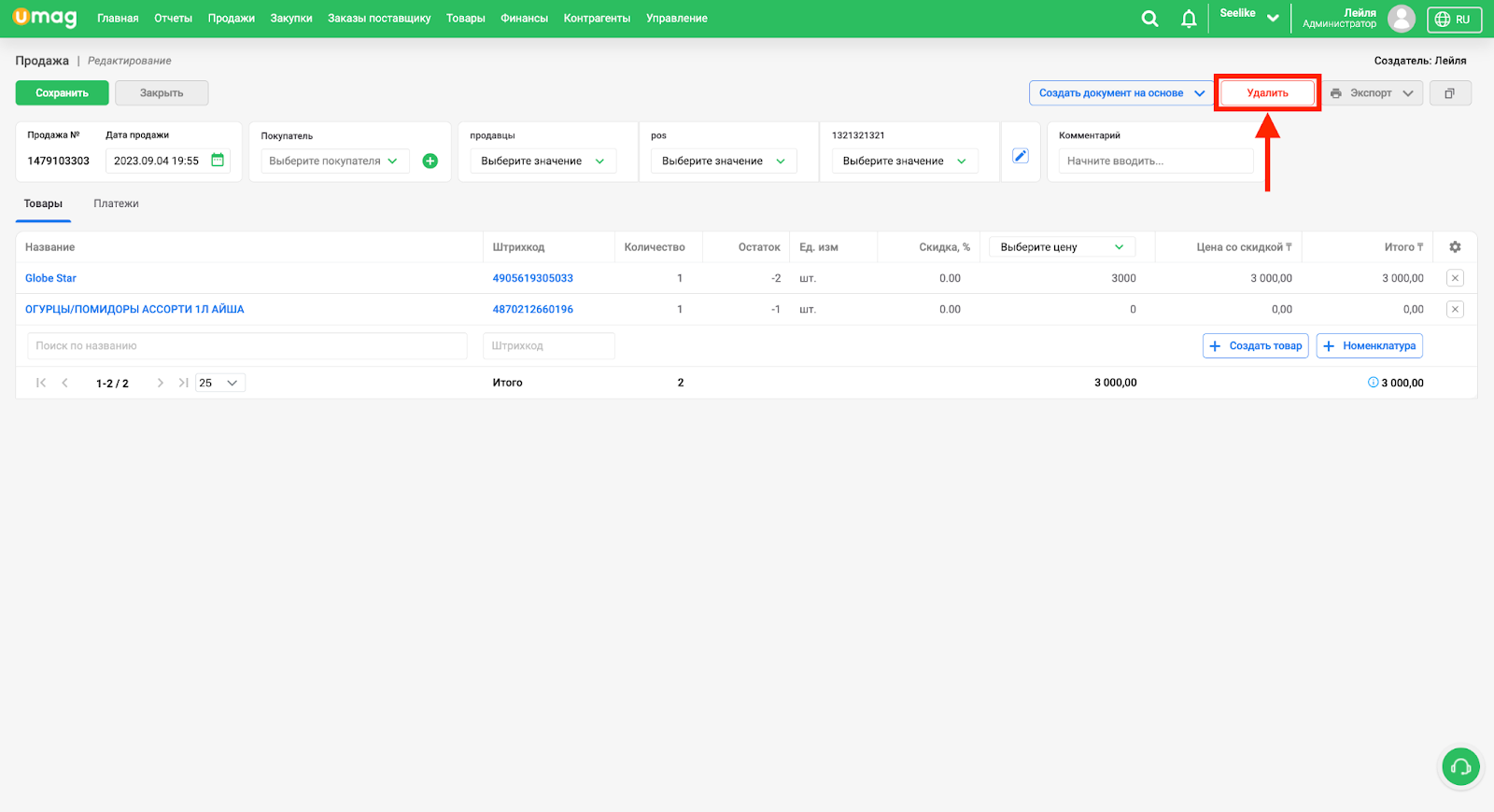Click the Удалить button
Screen dimensions: 1494x812
pos(1267,93)
